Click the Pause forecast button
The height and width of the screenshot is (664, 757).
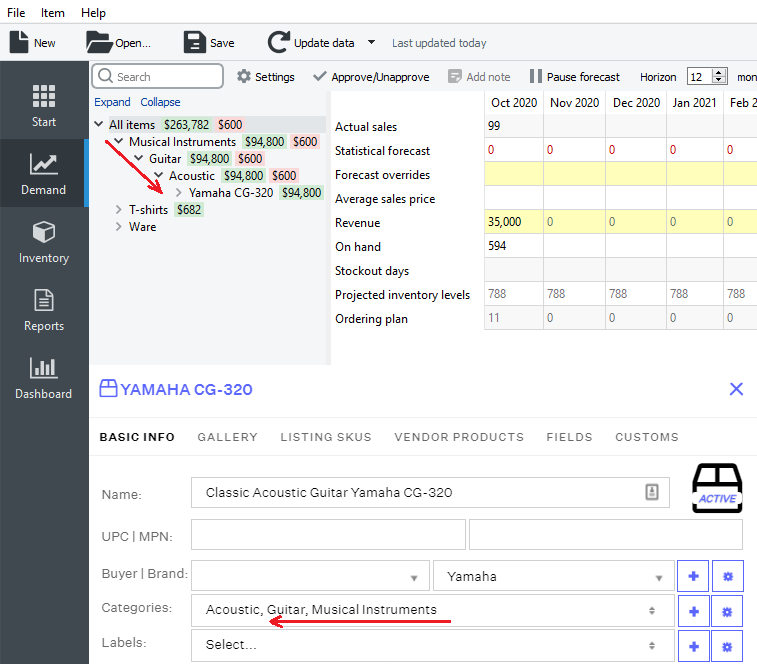click(575, 77)
